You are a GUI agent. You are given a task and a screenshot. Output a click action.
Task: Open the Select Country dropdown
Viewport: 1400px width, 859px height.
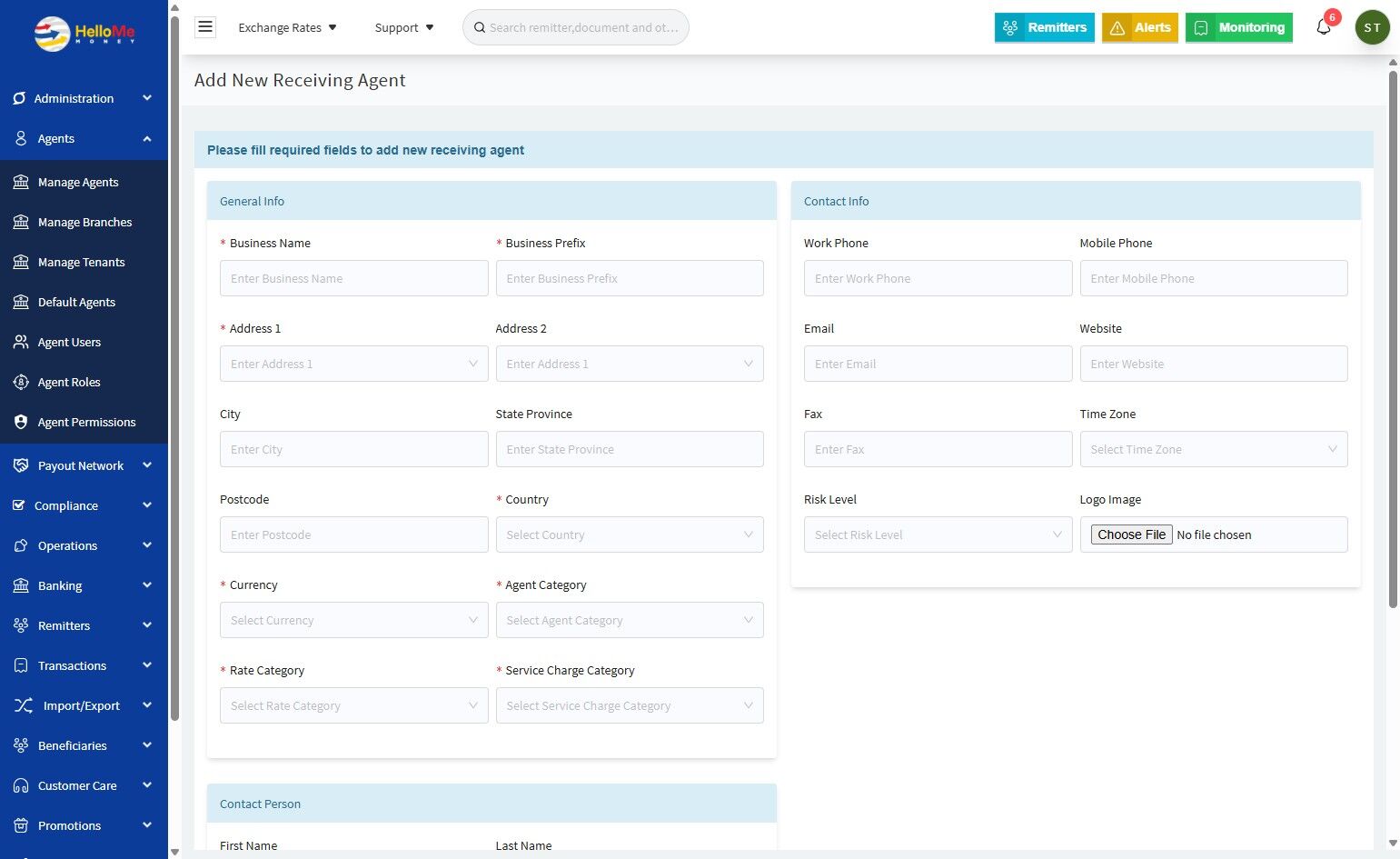pyautogui.click(x=630, y=534)
